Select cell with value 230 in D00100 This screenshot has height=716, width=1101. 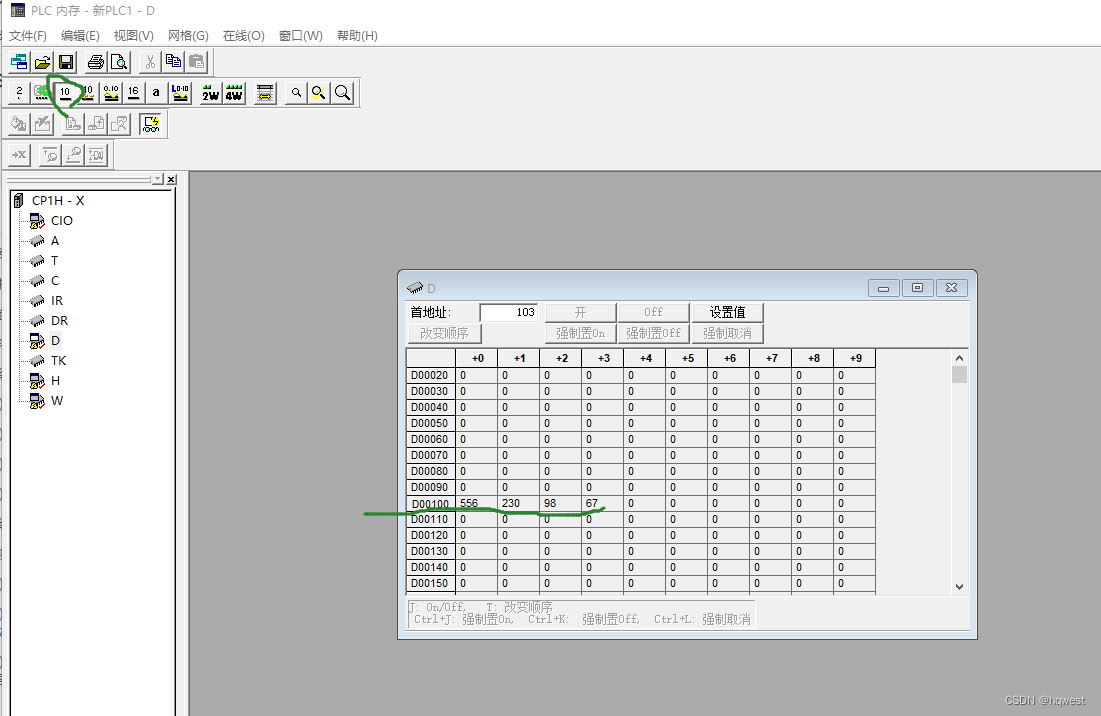[518, 503]
